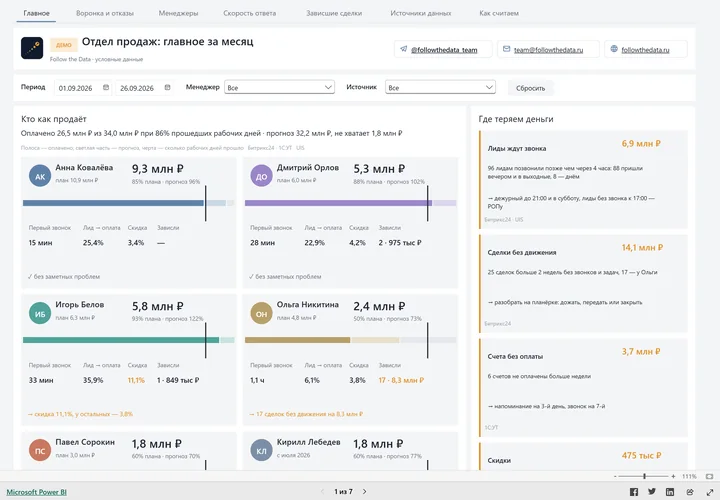The height and width of the screenshot is (500, 720).
Task: Click the 3,7 млн ₽ loss amount
Action: pyautogui.click(x=641, y=352)
